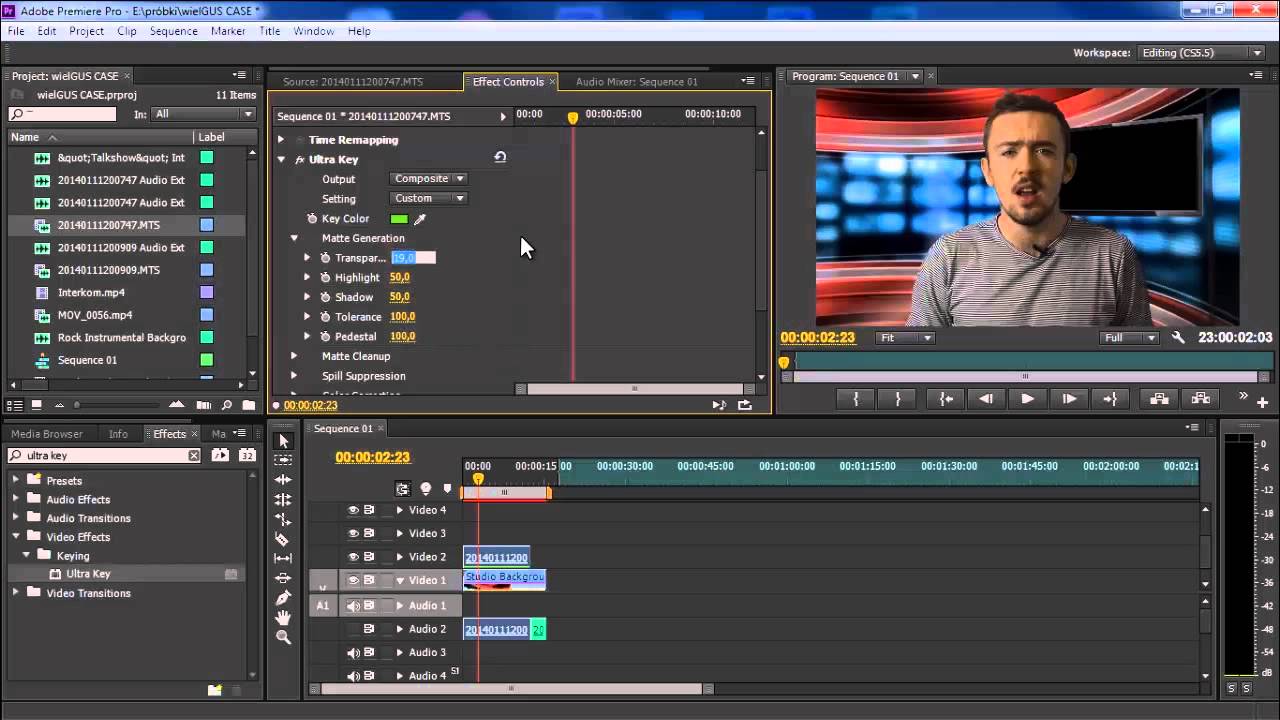Switch Project panel to icon view
The height and width of the screenshot is (720, 1280).
coord(37,405)
